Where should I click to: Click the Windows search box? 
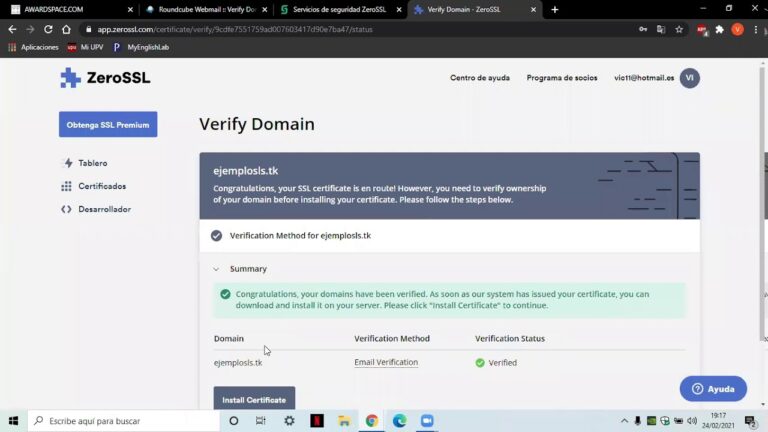(x=124, y=421)
